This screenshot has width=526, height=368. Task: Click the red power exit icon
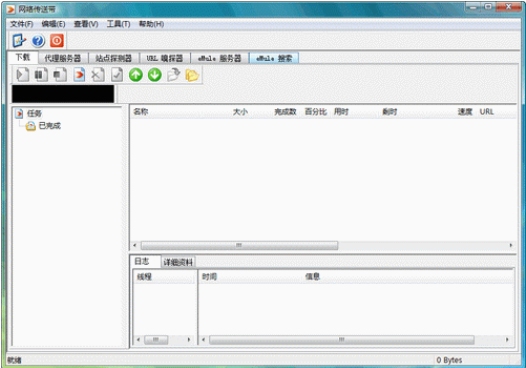[57, 41]
